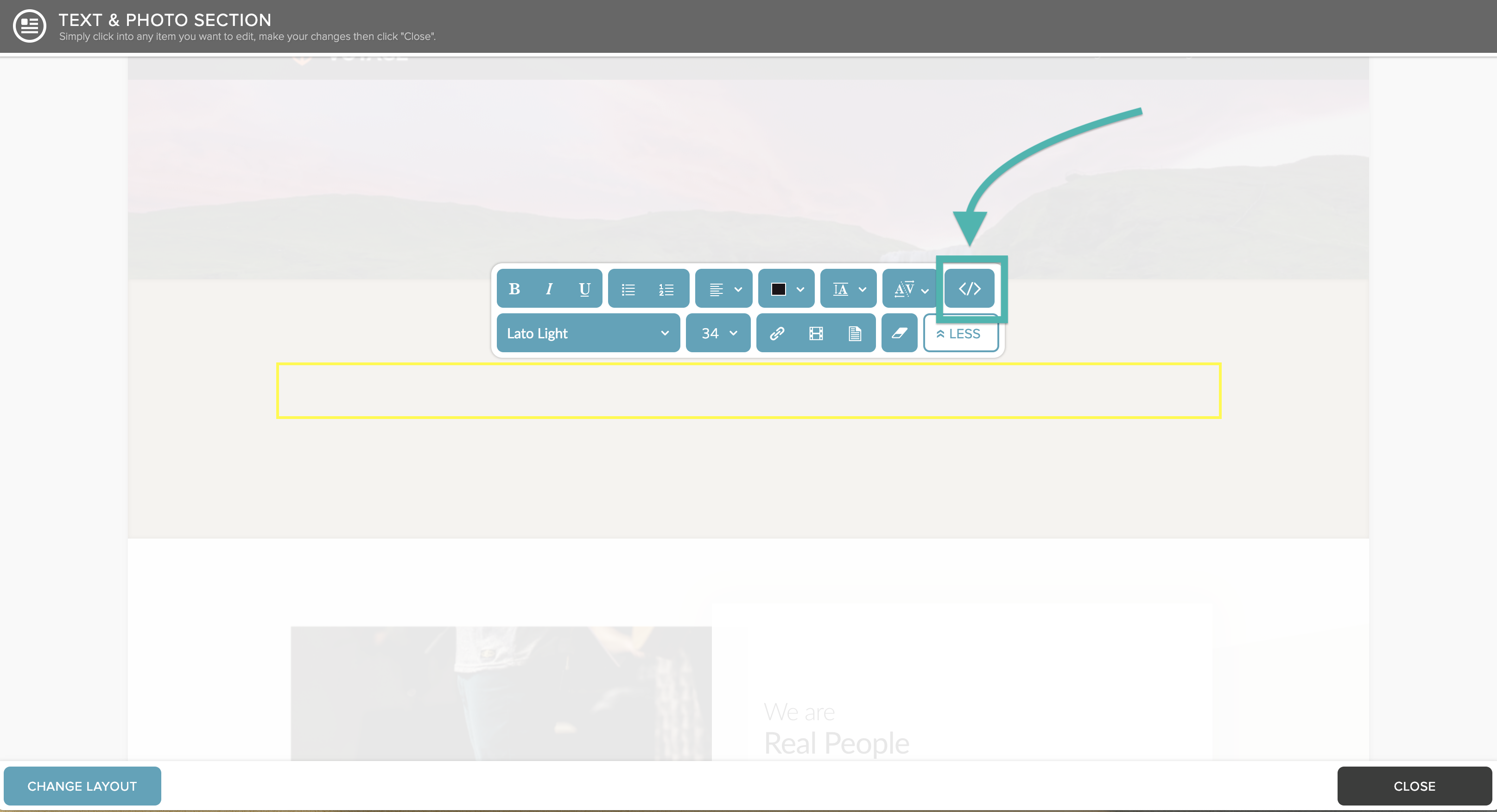Clear formatting with the eraser icon
This screenshot has height=812, width=1497.
click(899, 333)
